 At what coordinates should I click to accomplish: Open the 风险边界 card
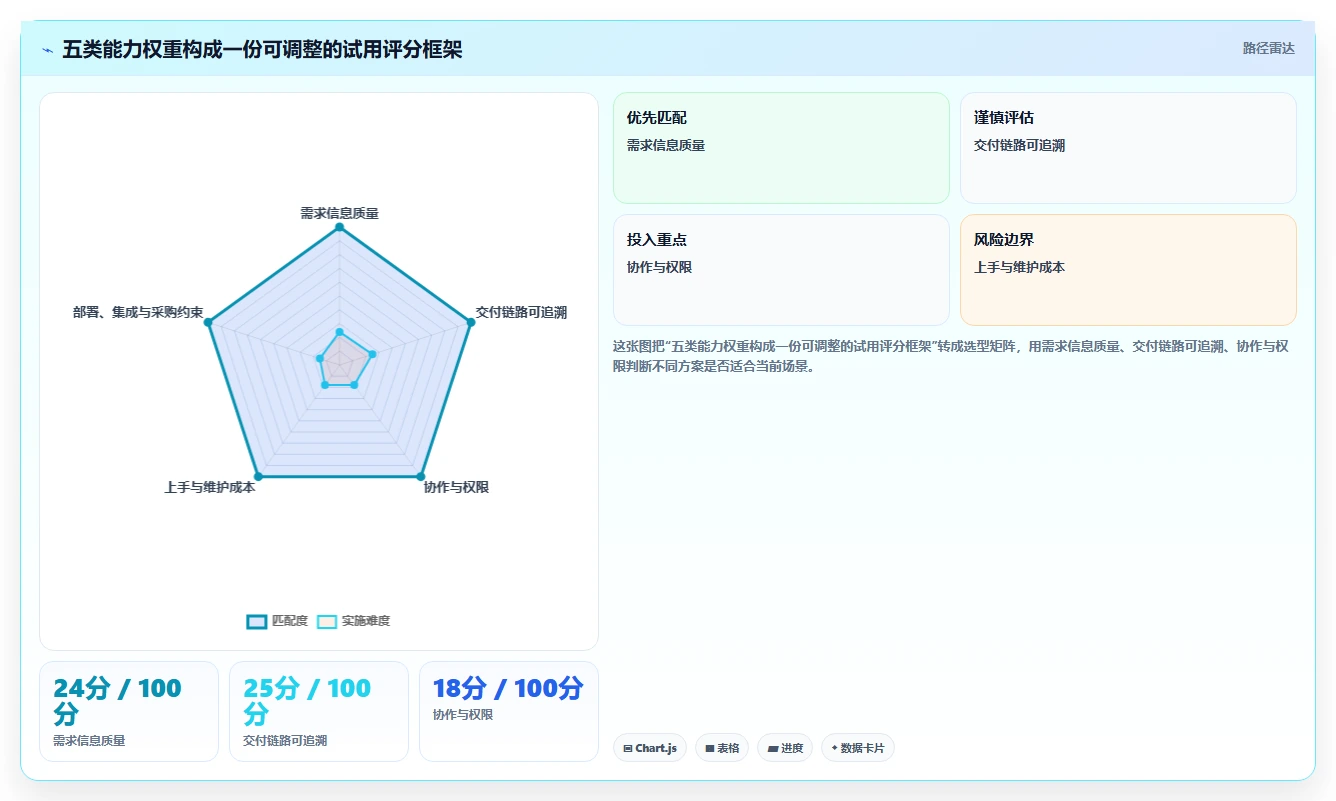[1128, 270]
